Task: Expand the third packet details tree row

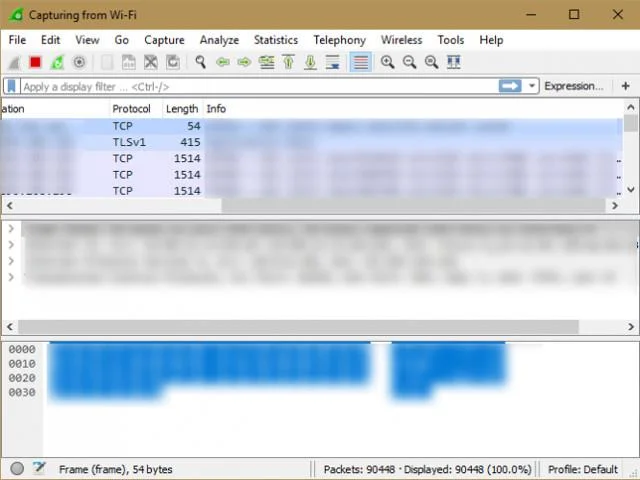Action: (11, 261)
